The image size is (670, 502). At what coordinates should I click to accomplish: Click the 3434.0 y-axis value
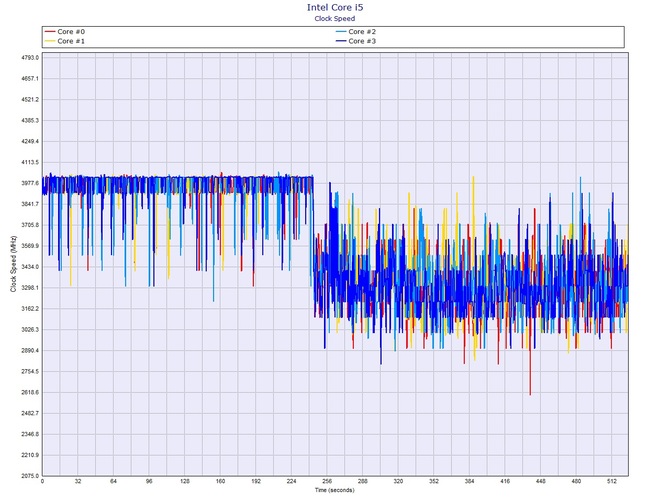[30, 267]
